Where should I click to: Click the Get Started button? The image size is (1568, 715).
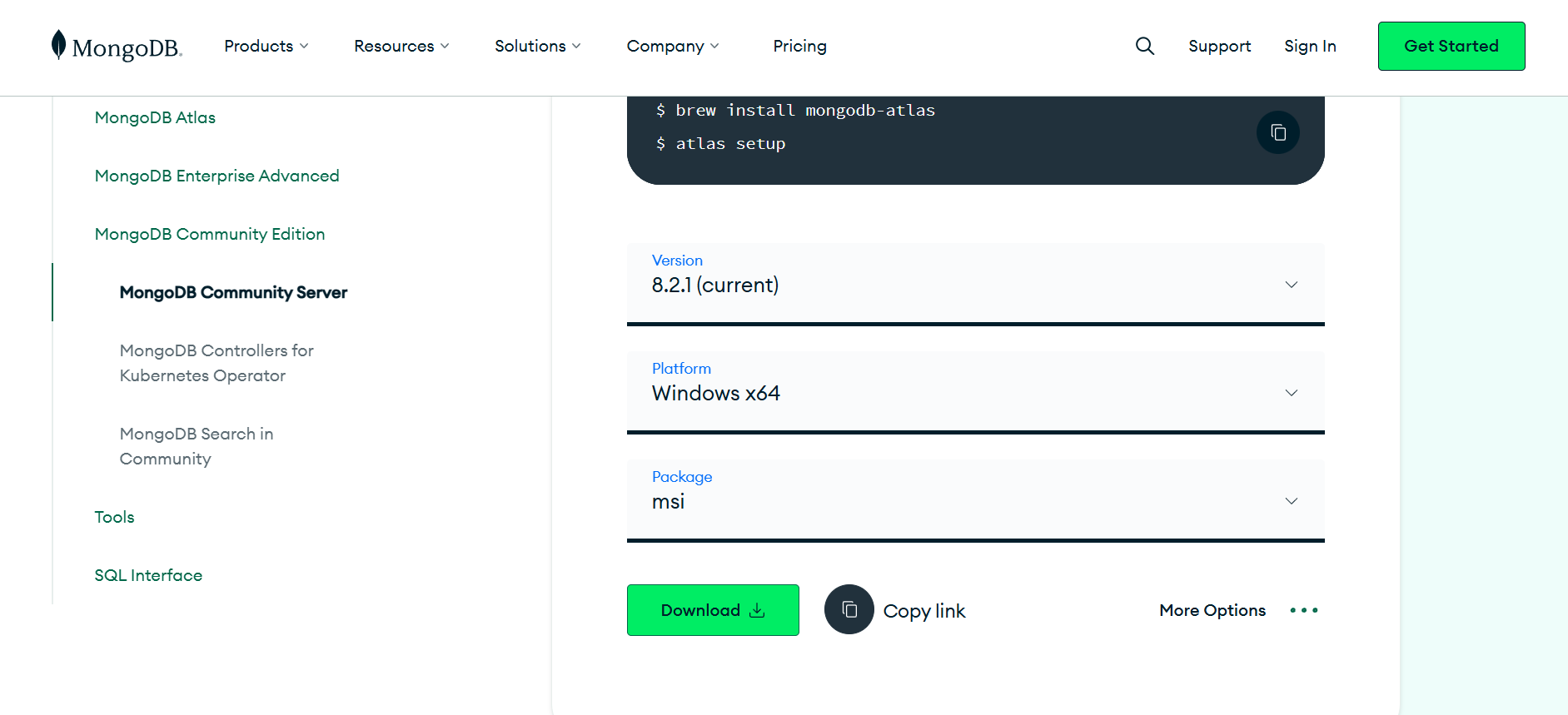pos(1451,46)
